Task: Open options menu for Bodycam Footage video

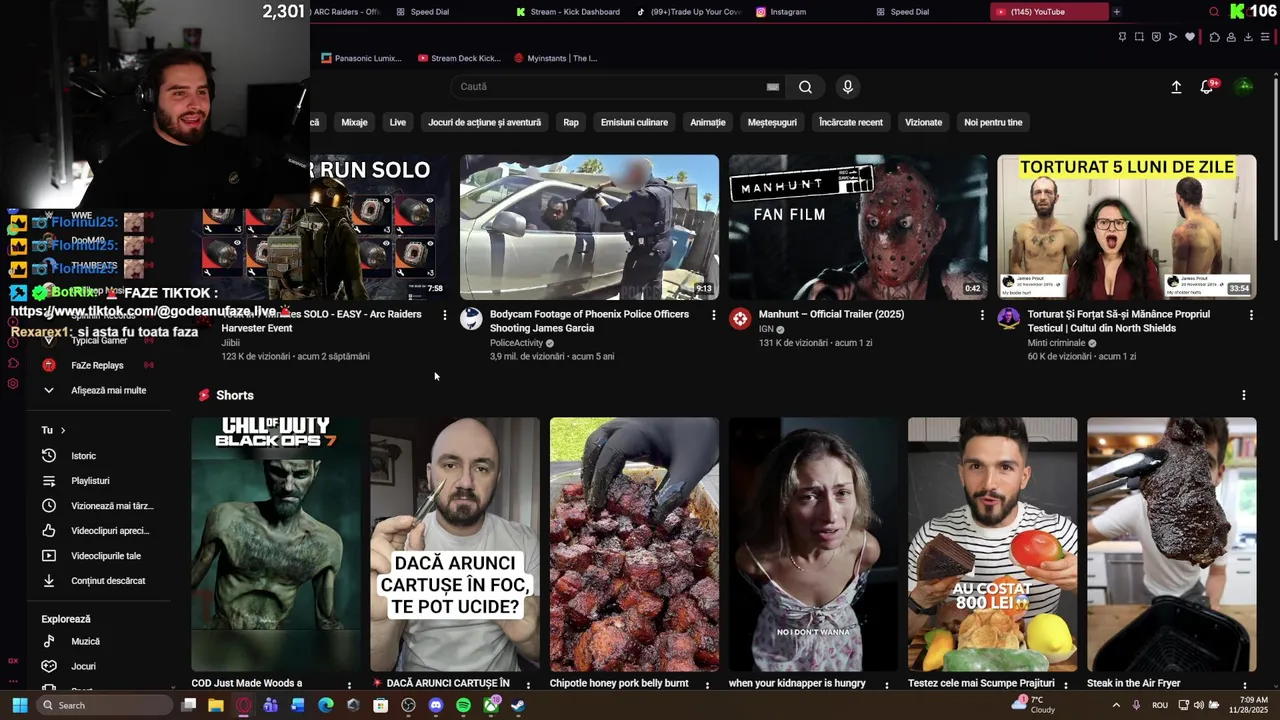Action: click(x=713, y=315)
